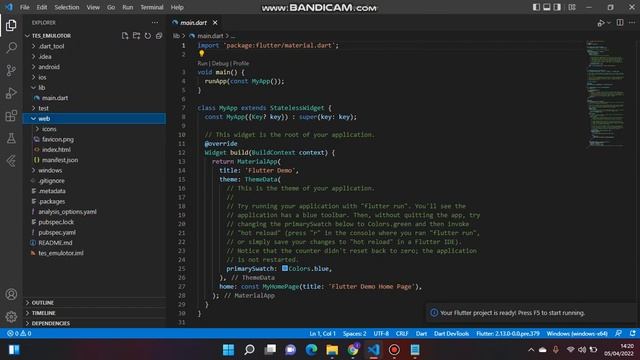
Task: Open Customize Layout button
Action: coord(572,7)
